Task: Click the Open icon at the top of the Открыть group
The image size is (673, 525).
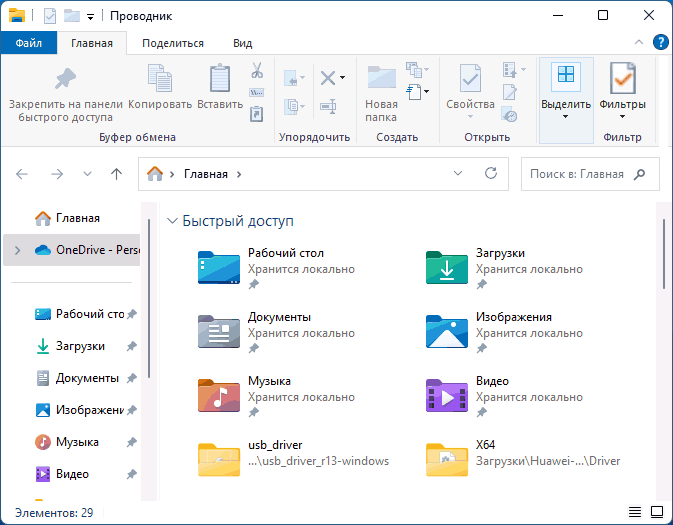Action: [x=509, y=70]
